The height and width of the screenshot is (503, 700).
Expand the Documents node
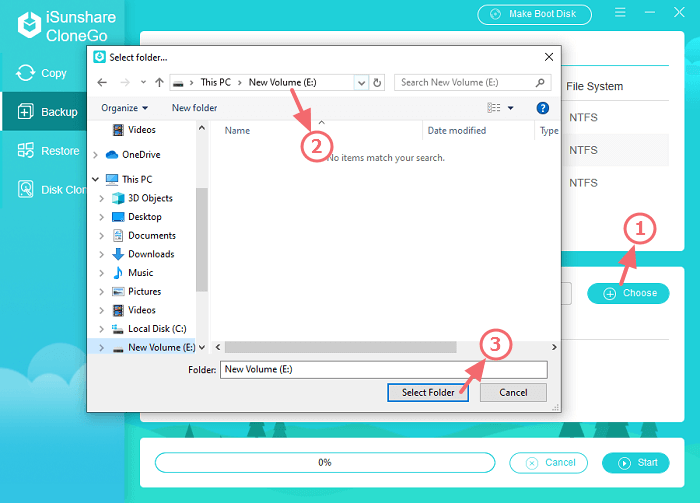(101, 236)
